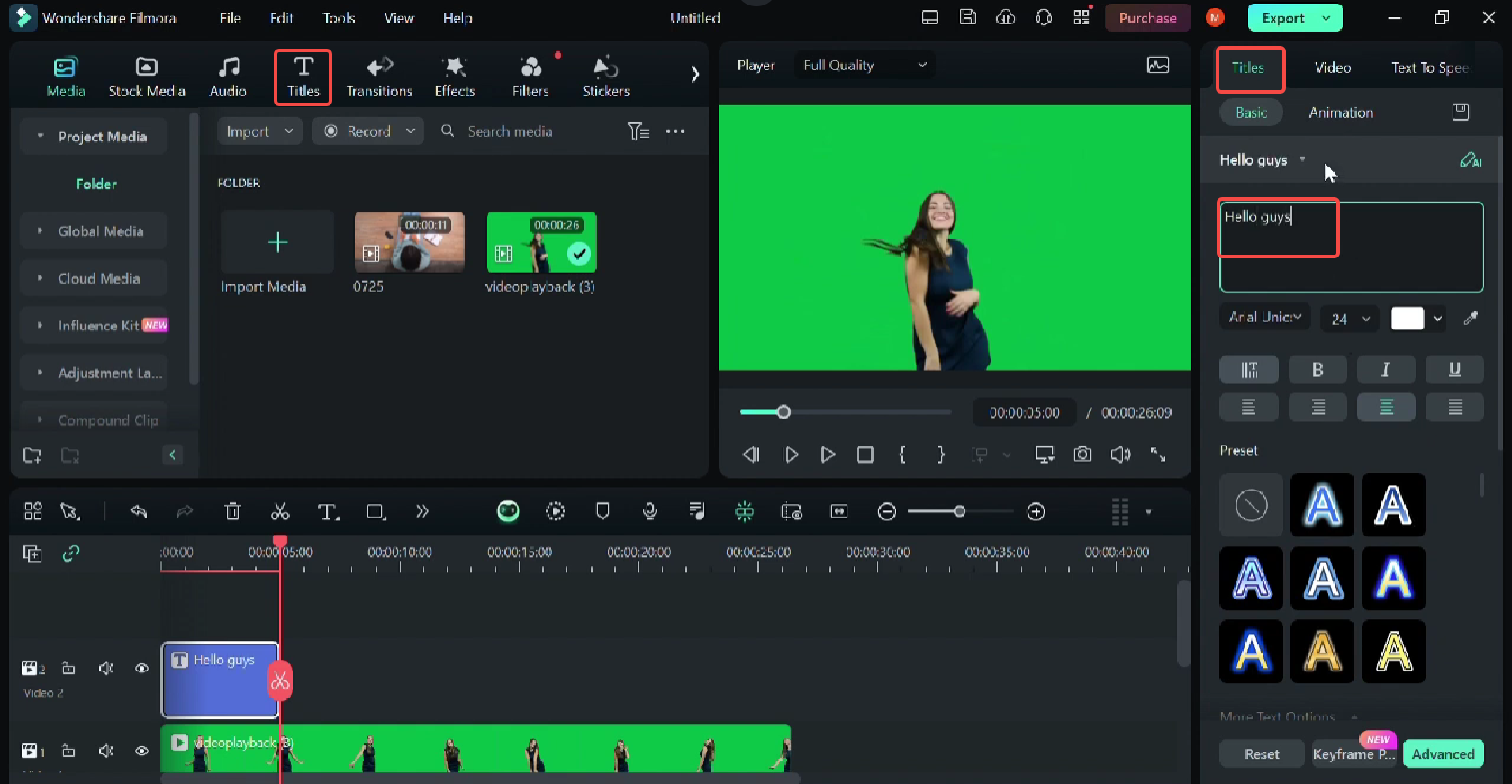The height and width of the screenshot is (784, 1512).
Task: Click the delete trash icon in timeline toolbar
Action: coord(232,512)
